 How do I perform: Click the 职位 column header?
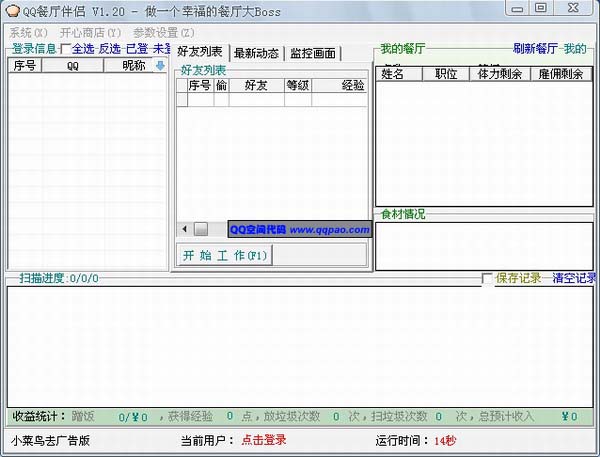(446, 74)
